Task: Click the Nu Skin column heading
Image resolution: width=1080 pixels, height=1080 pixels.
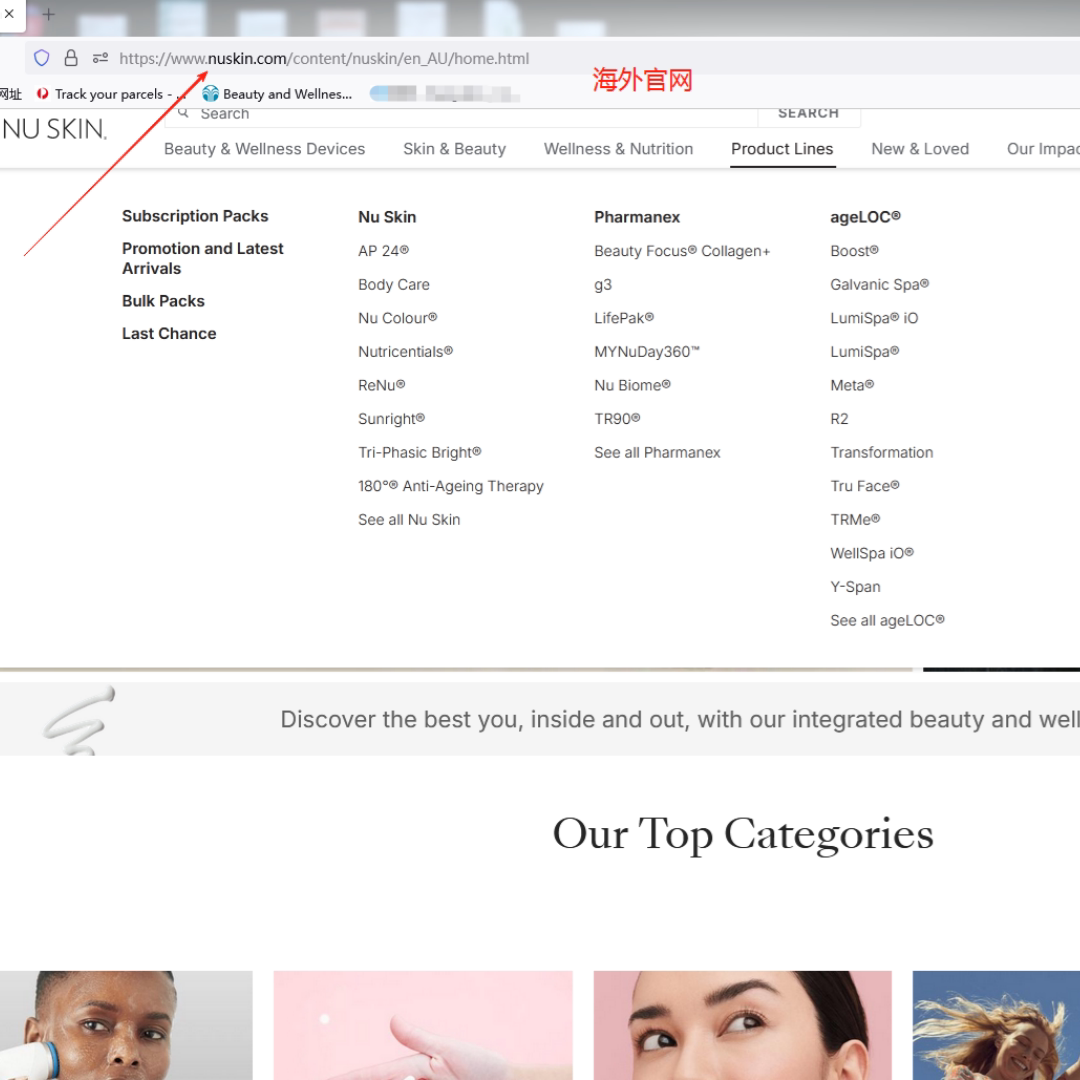Action: (387, 217)
